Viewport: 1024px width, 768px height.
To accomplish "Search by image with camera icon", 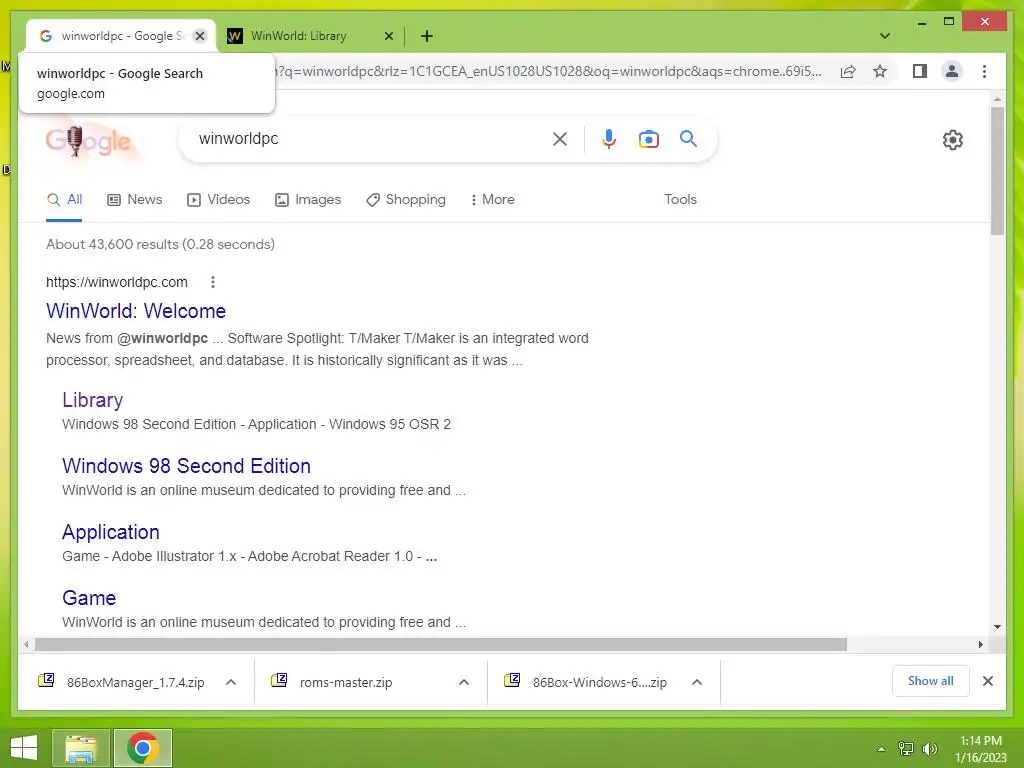I will (x=648, y=139).
